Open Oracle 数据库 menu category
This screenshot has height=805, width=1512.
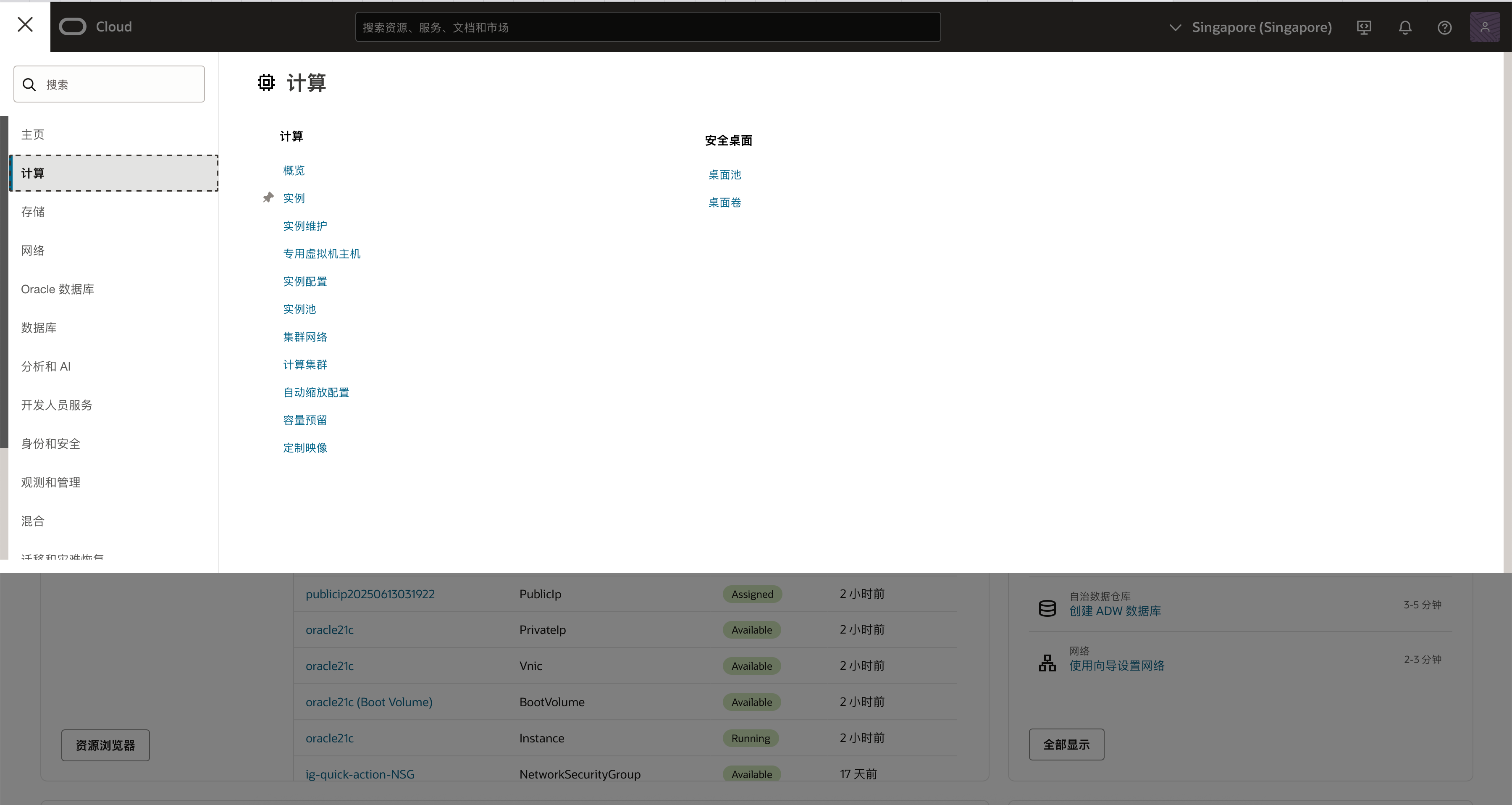(58, 289)
